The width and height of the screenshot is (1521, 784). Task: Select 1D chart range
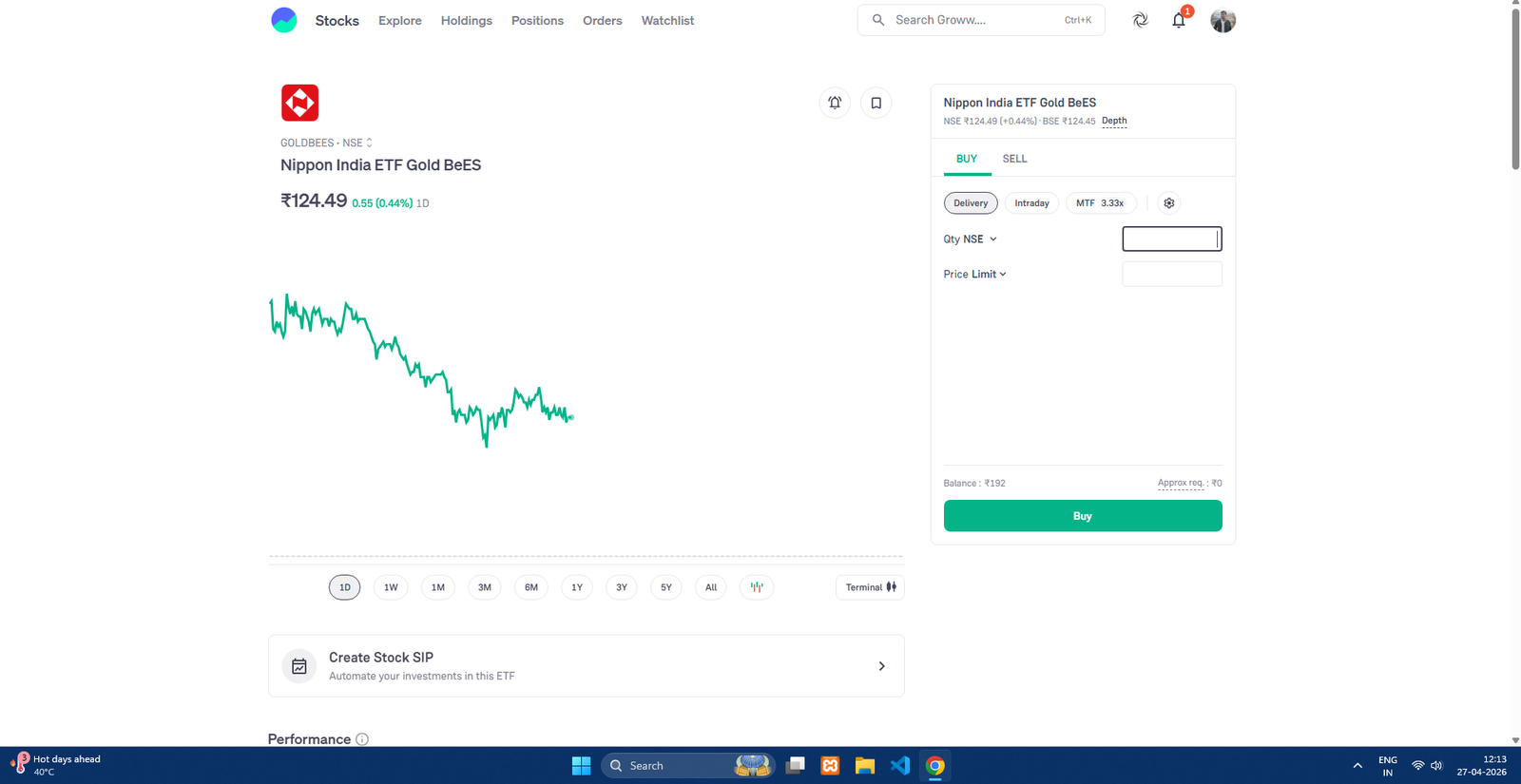(345, 587)
